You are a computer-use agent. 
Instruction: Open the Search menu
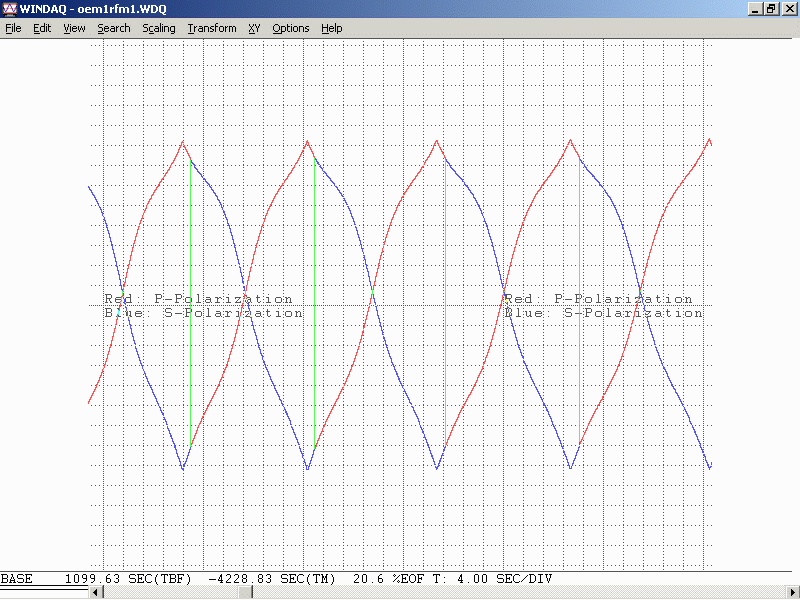114,28
